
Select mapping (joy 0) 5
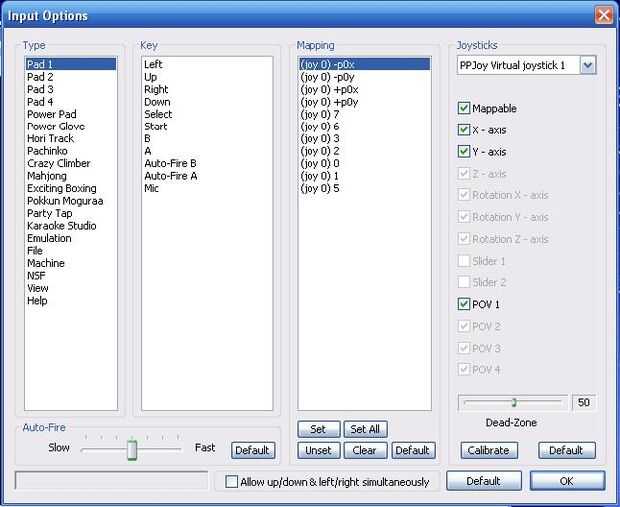pos(364,188)
